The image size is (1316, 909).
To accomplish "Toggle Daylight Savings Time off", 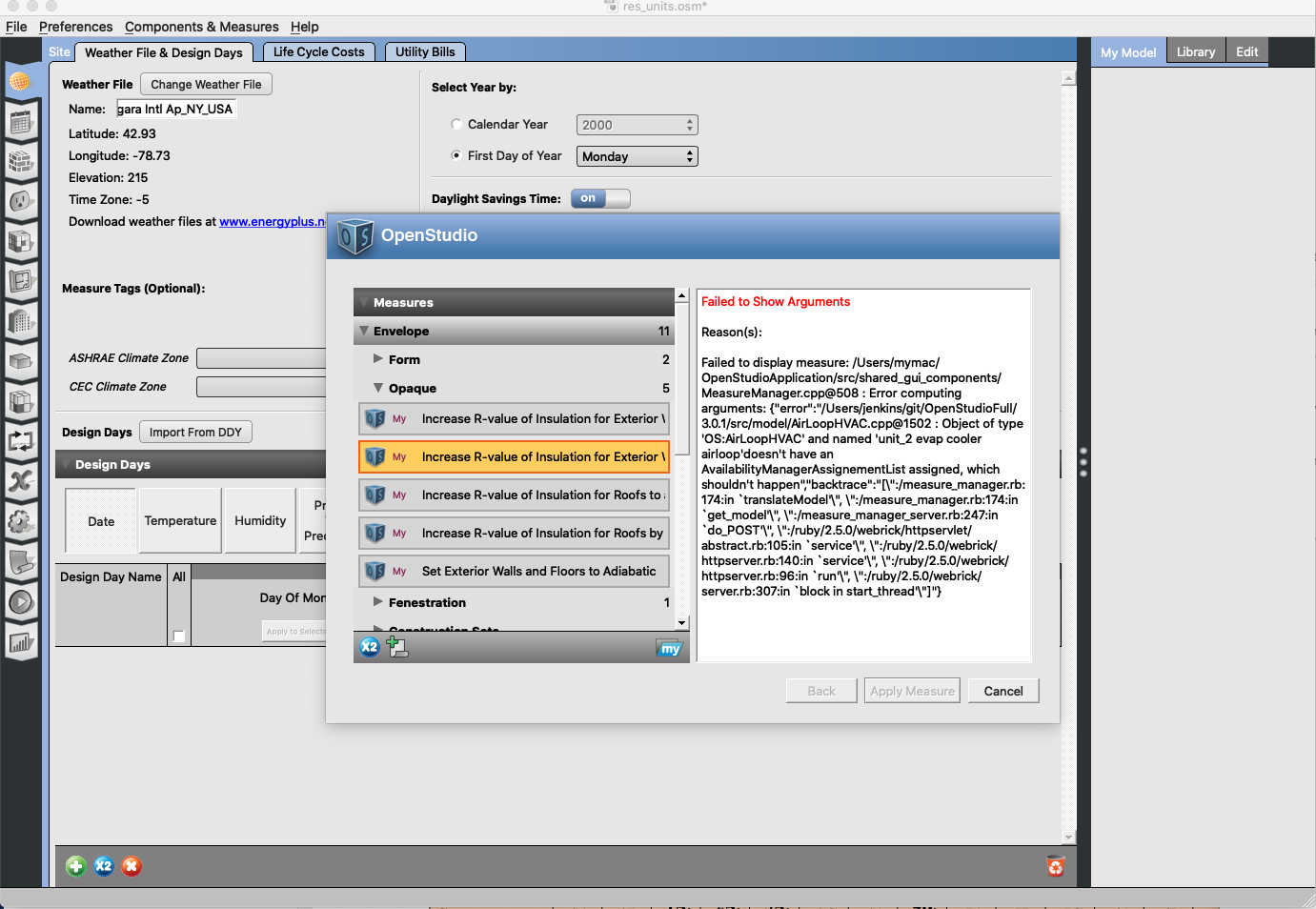I will point(600,198).
